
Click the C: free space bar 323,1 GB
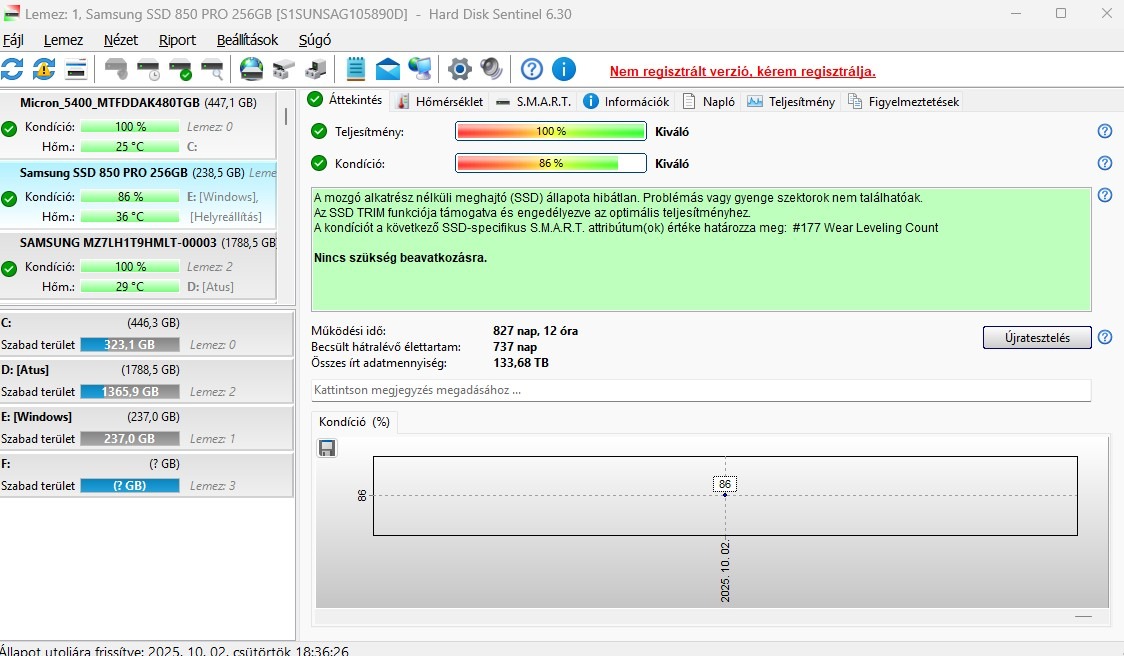(130, 345)
